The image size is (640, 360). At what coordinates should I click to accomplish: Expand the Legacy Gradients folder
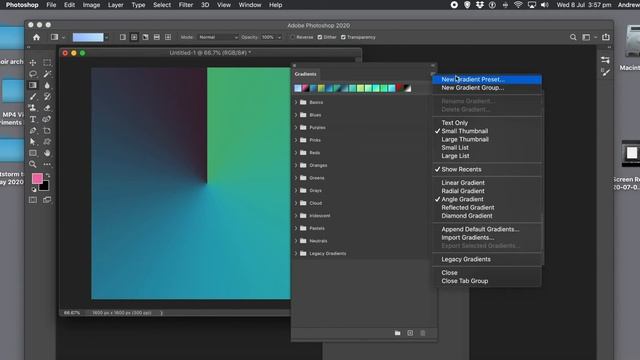296,253
